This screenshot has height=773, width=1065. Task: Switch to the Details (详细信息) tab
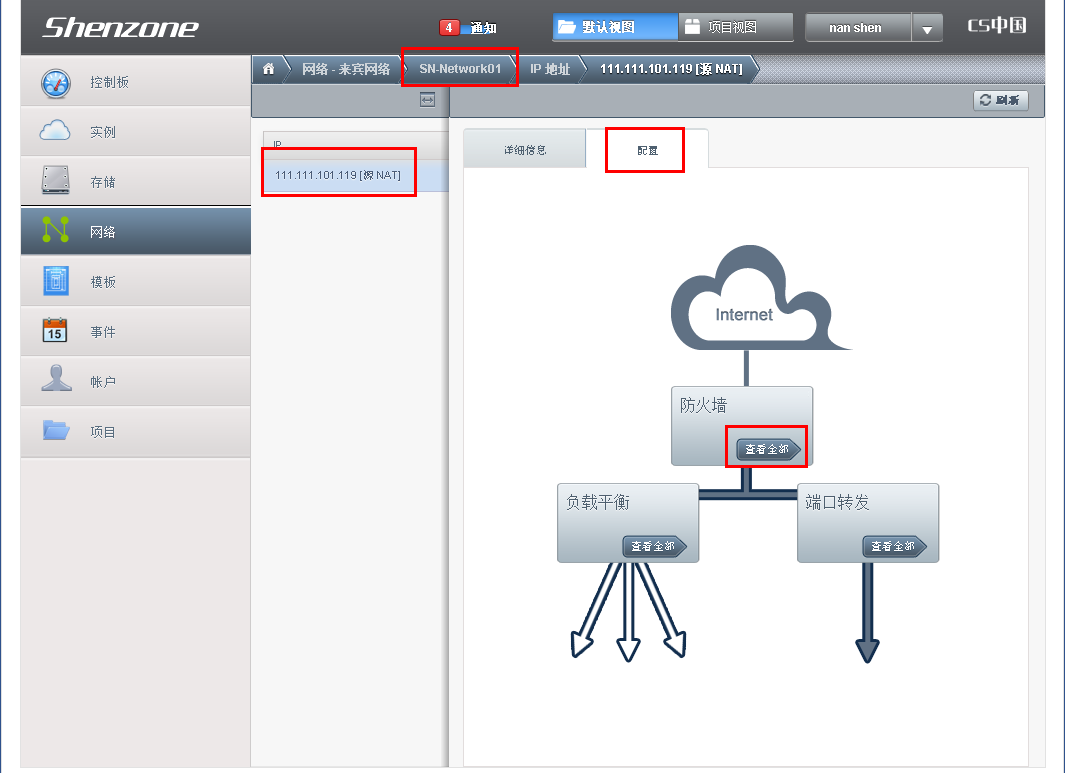tap(525, 150)
